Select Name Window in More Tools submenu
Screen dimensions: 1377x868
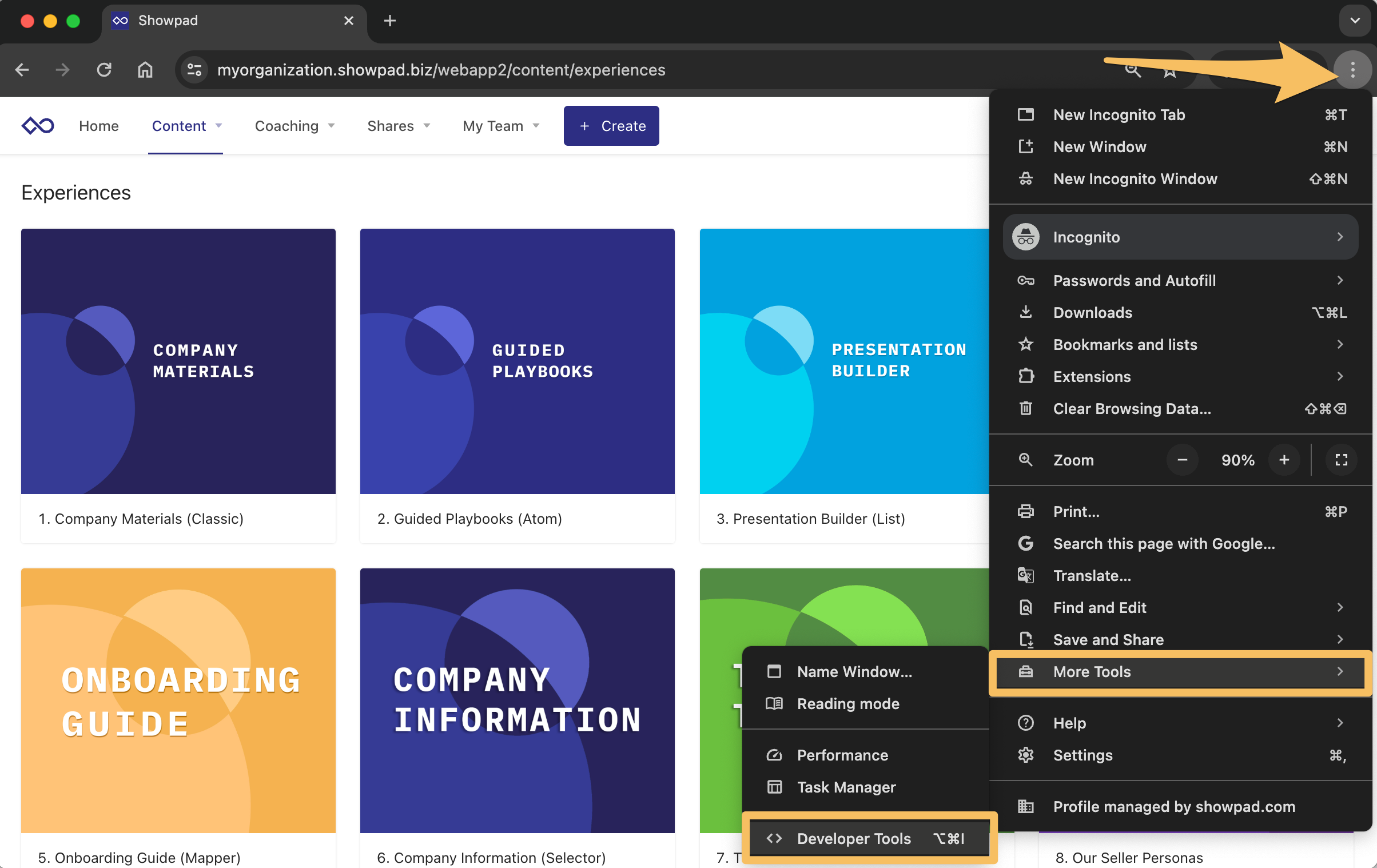[x=866, y=672]
